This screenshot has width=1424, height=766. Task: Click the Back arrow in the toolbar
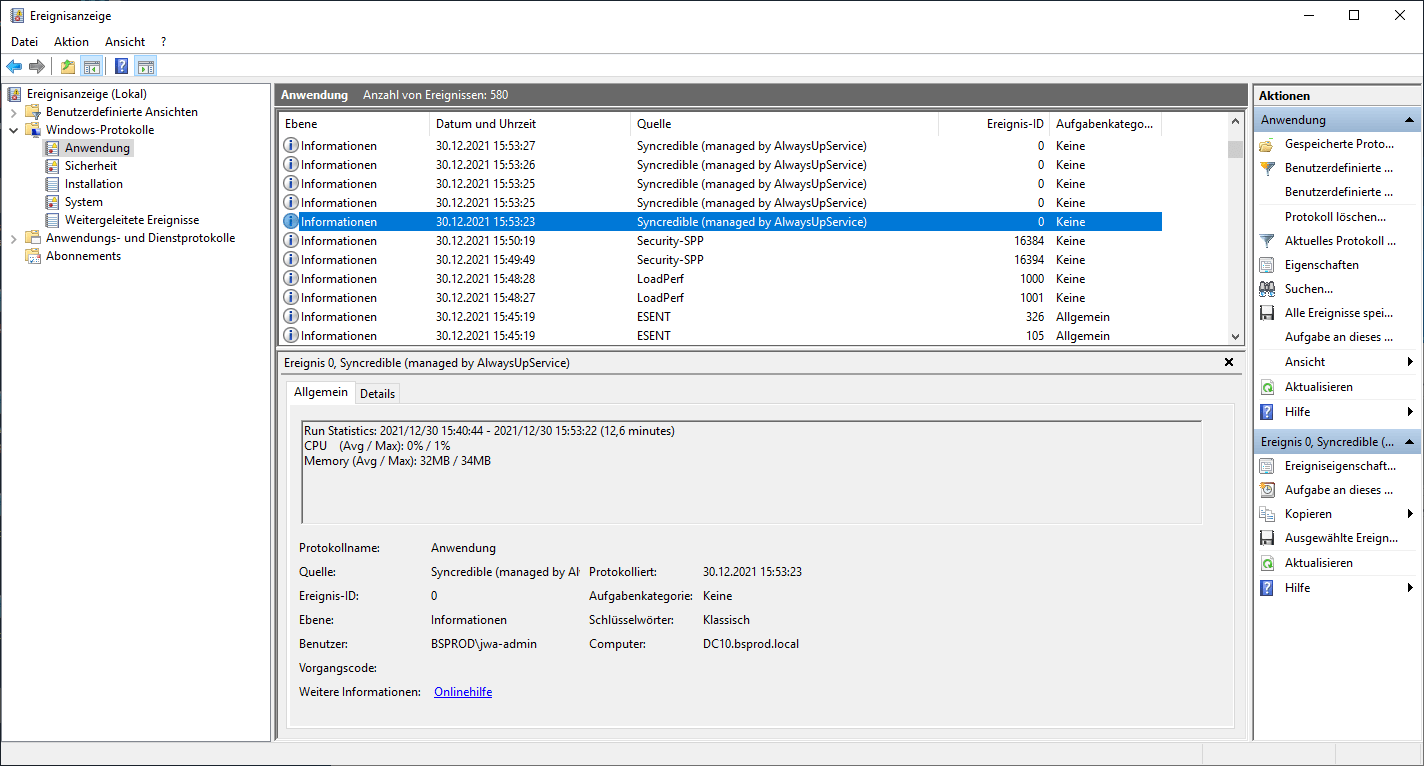[14, 67]
